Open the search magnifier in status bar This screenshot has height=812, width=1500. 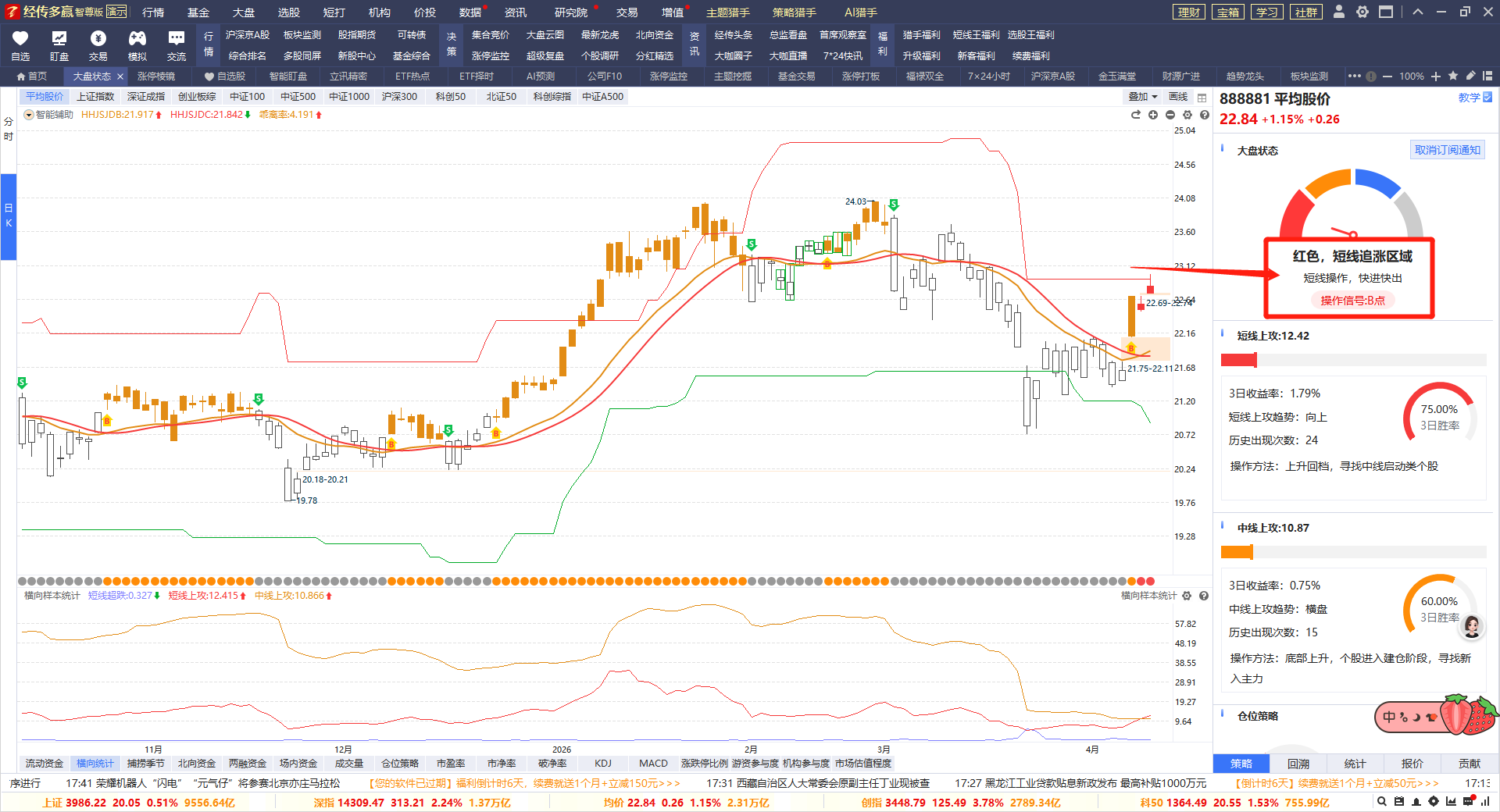tap(1381, 801)
